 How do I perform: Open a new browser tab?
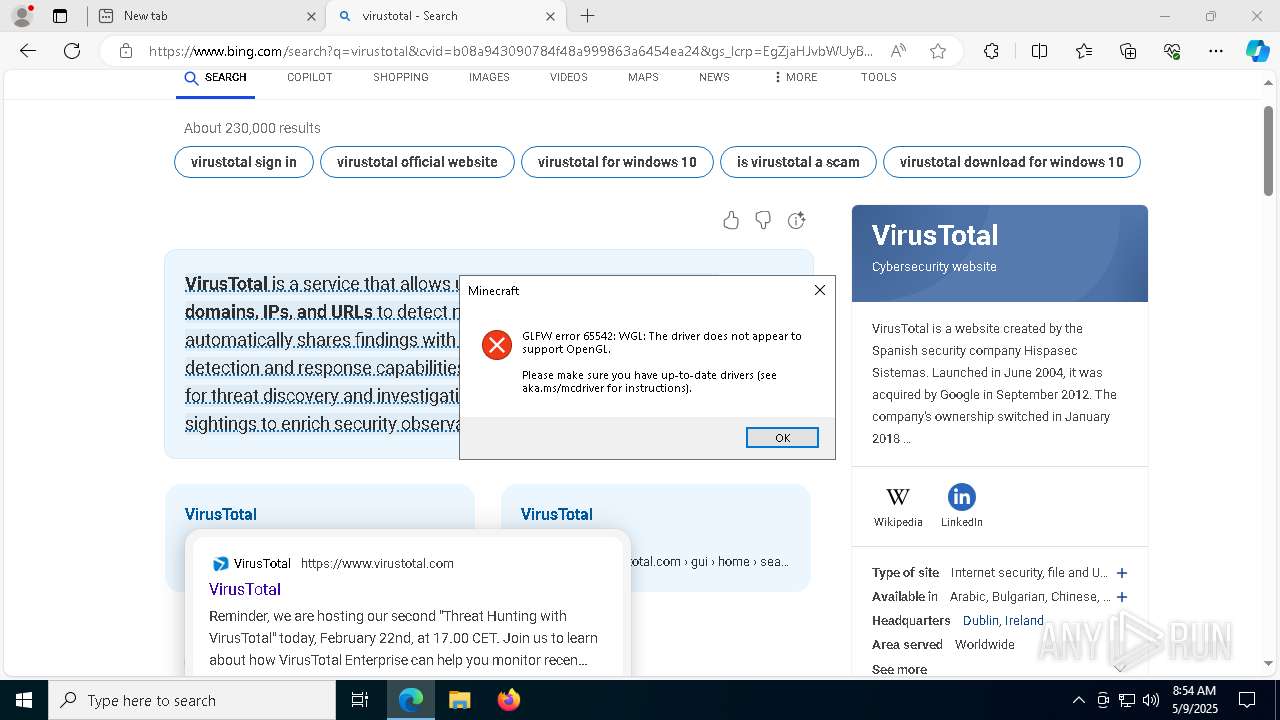pos(588,16)
